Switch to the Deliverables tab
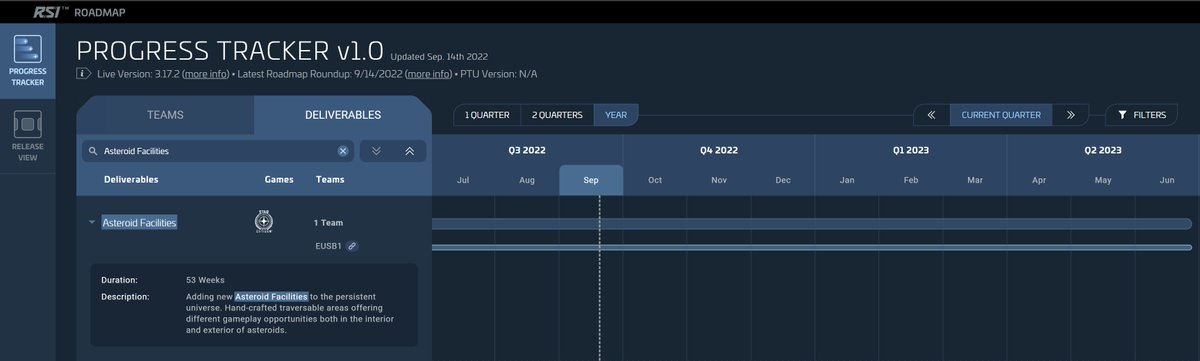 342,115
